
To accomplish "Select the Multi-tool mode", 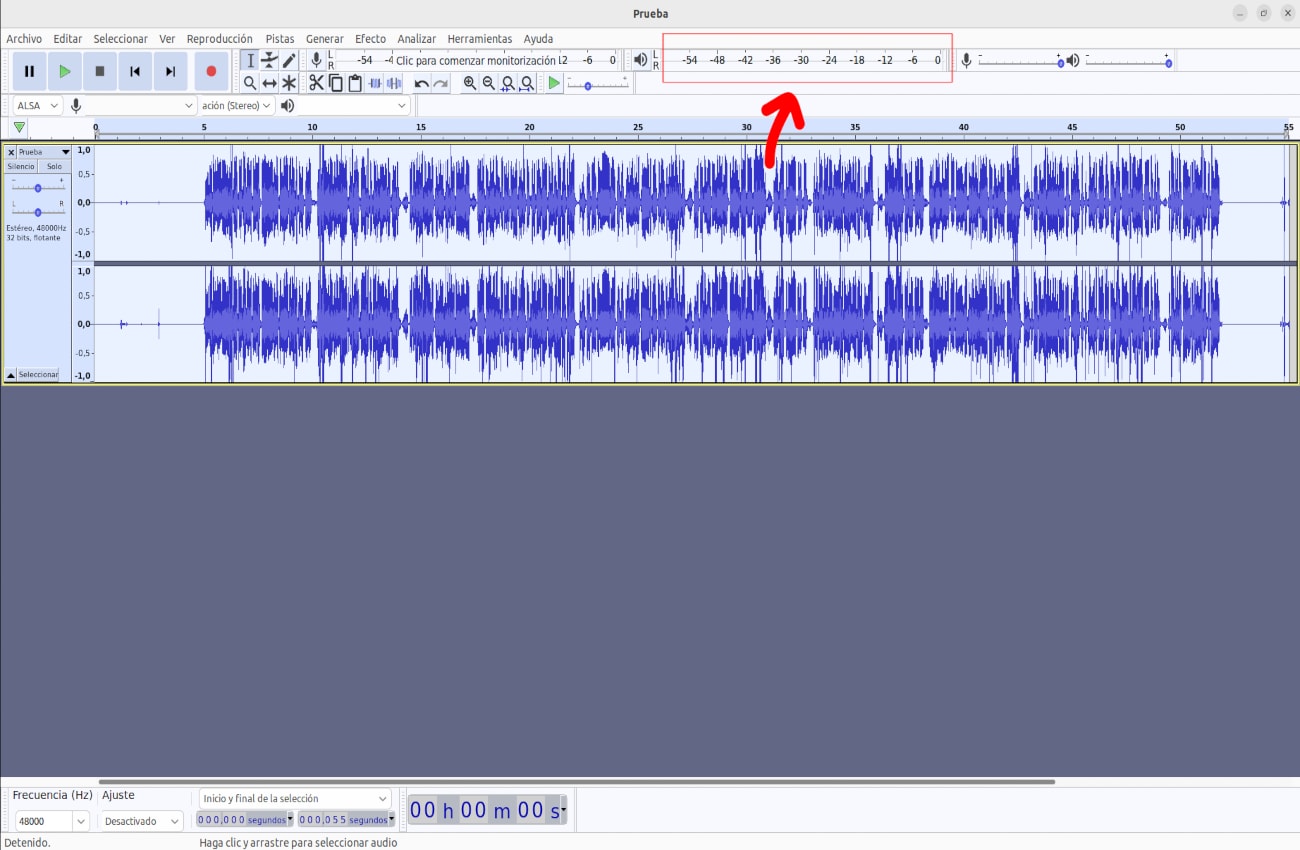I will coord(289,83).
